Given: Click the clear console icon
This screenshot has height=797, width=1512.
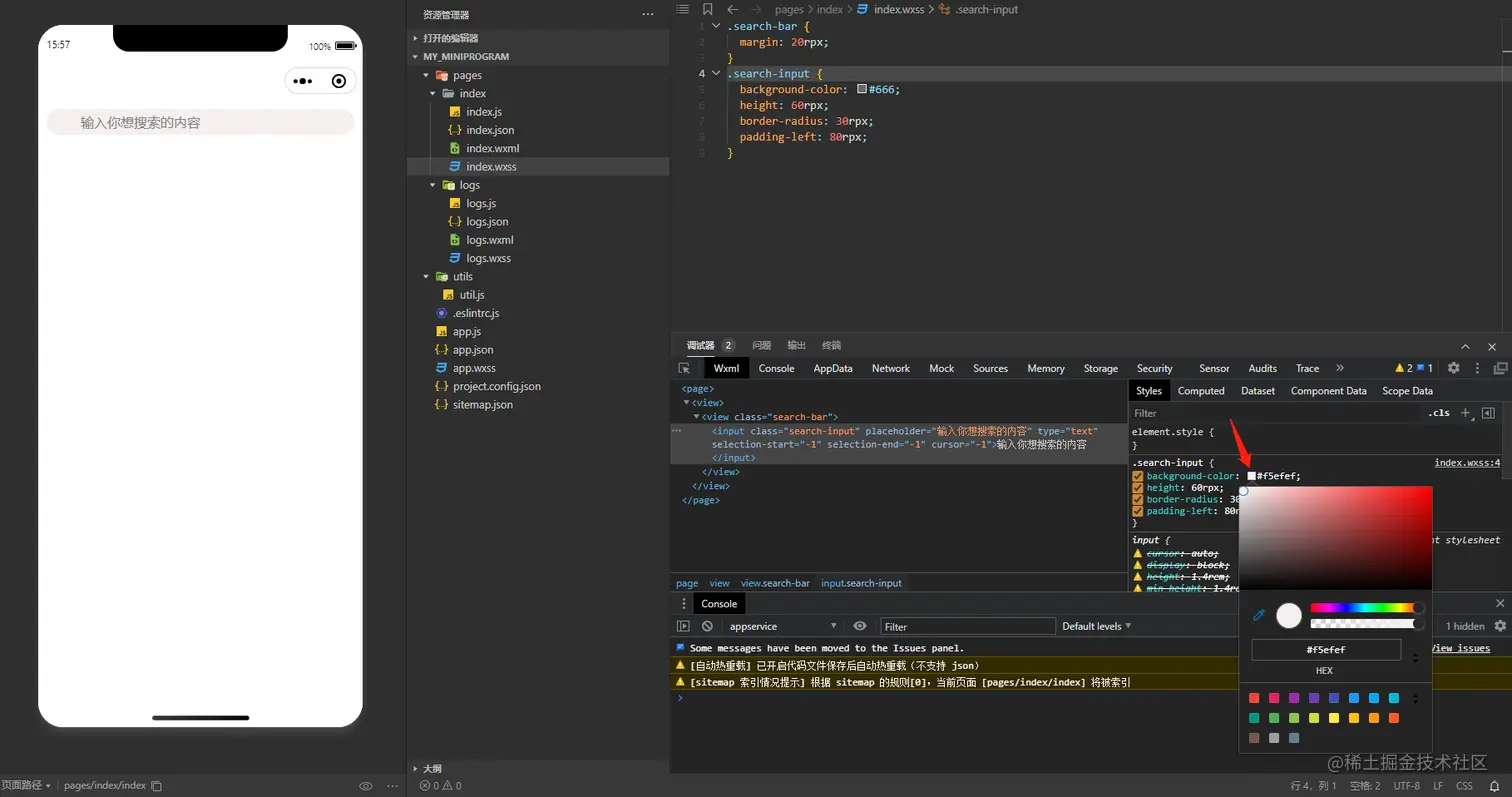Looking at the screenshot, I should click(707, 626).
